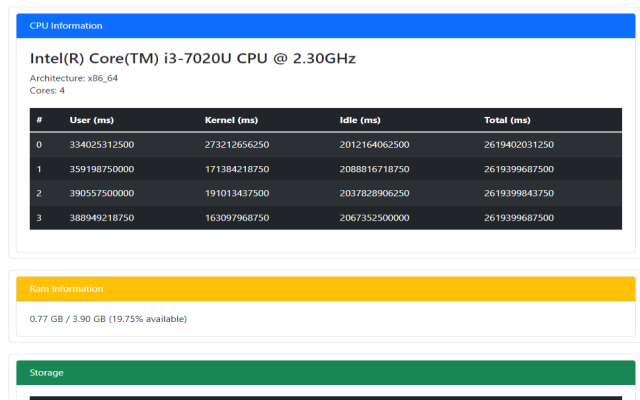Viewport: 640px width, 400px height.
Task: Select kernel time 163097968750
Action: click(237, 218)
